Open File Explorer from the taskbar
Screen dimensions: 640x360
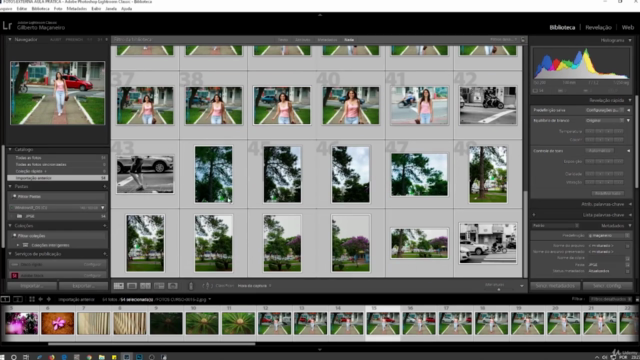pyautogui.click(x=102, y=357)
